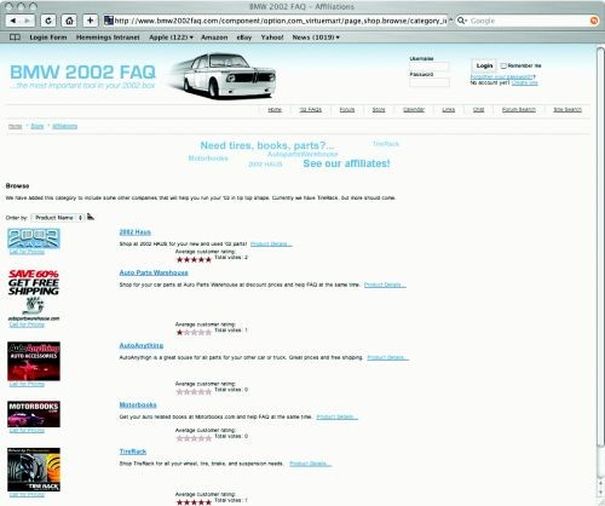Click the Affiliations breadcrumb link
605x506 pixels.
(65, 127)
